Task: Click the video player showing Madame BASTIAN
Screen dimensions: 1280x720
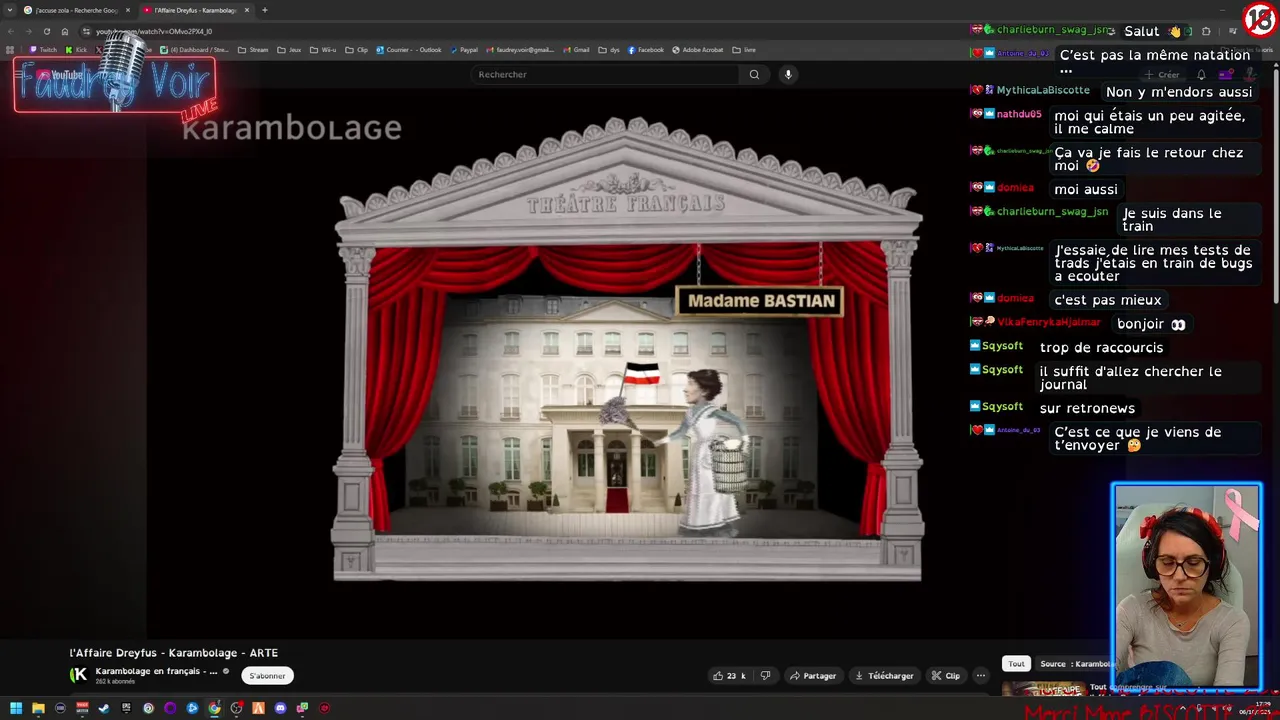Action: click(627, 350)
